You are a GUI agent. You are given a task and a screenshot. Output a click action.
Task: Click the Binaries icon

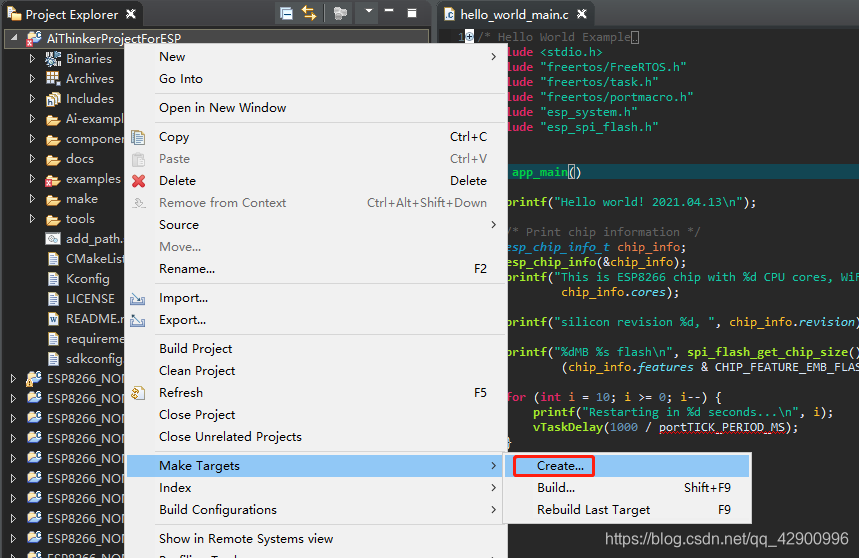click(x=53, y=58)
